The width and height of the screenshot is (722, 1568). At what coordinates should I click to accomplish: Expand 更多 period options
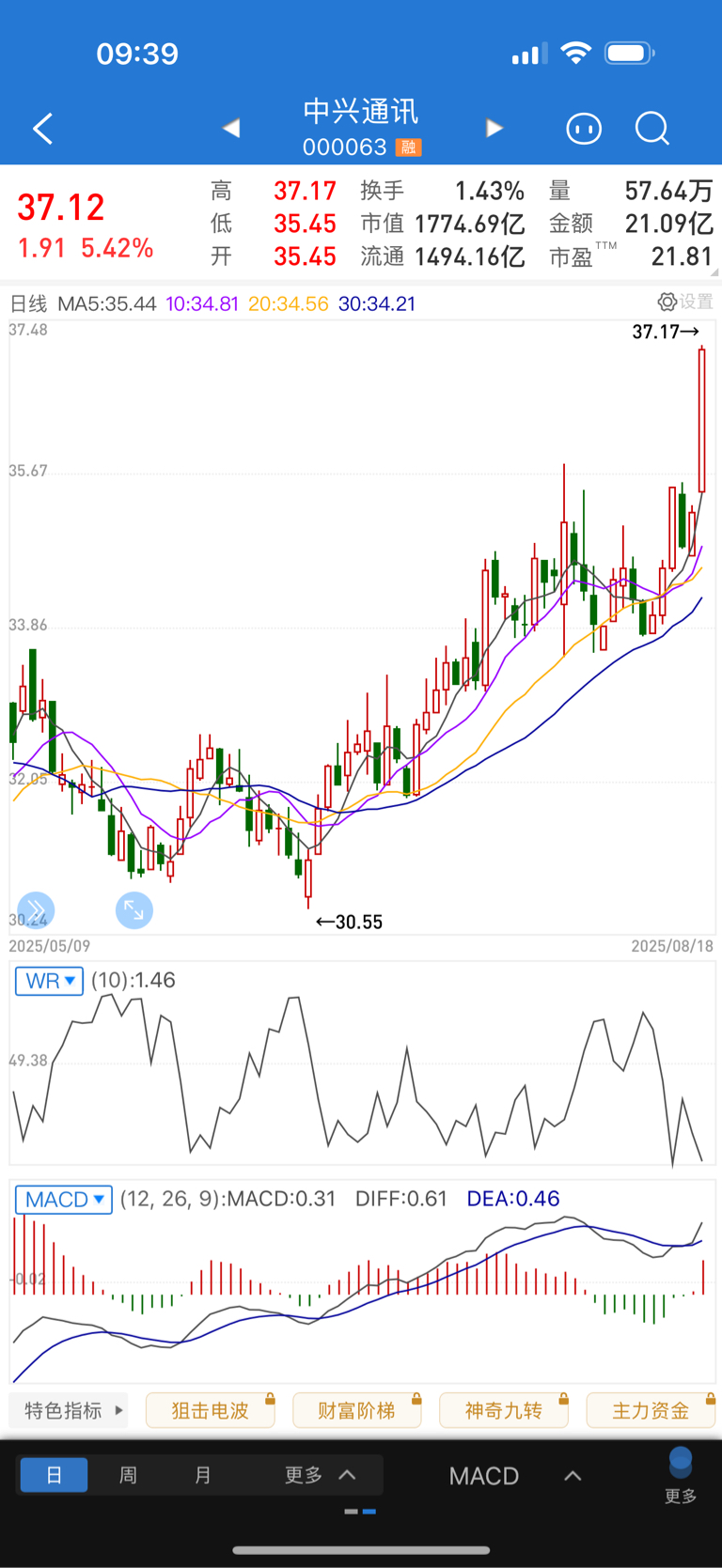point(320,1475)
